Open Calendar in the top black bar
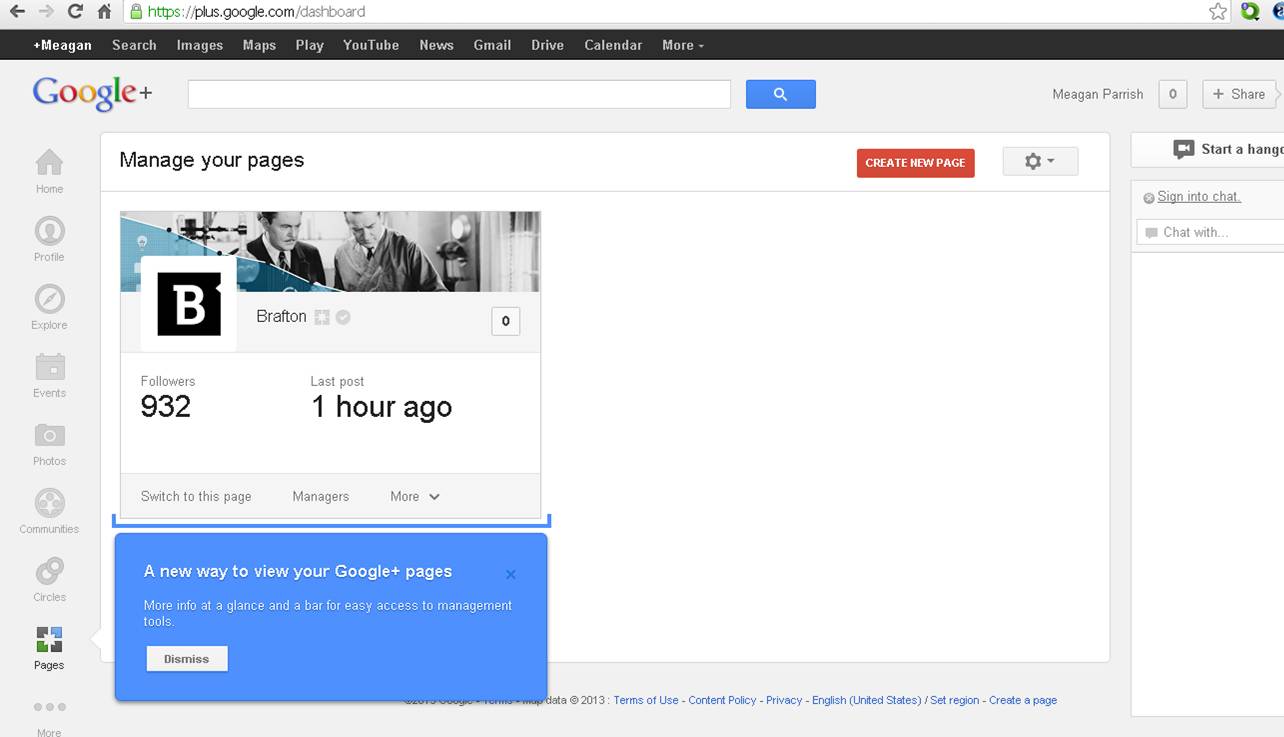The image size is (1284, 737). pos(613,45)
